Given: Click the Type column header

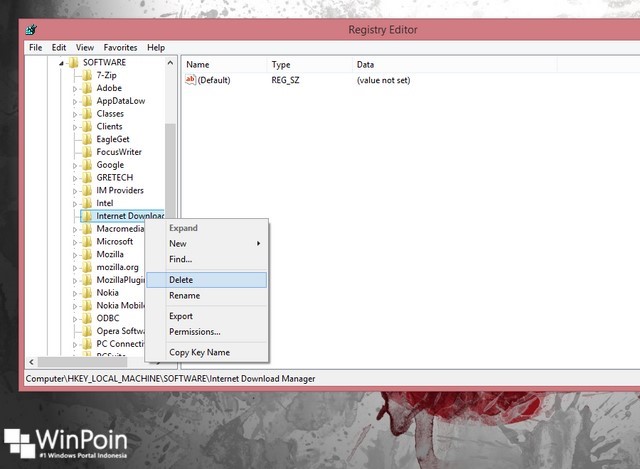Looking at the screenshot, I should tap(309, 64).
